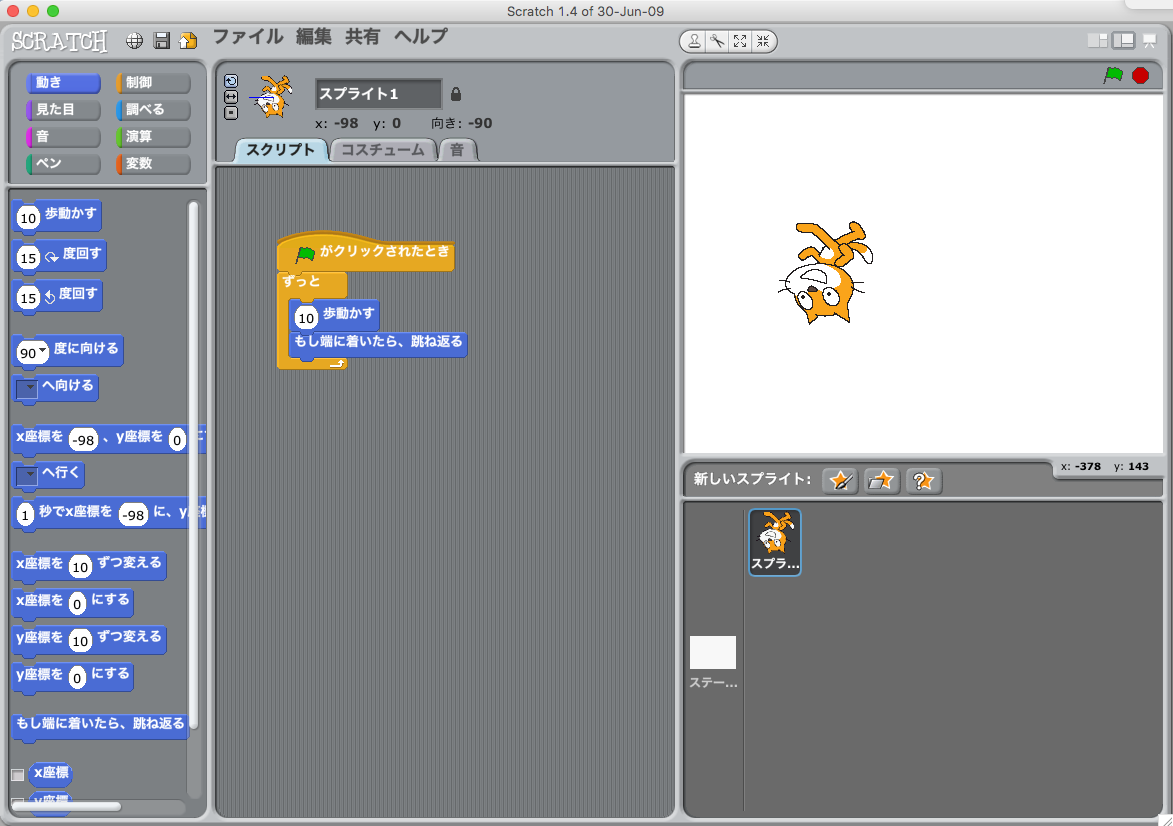Screen dimensions: 1173x826
Task: Open the ファイル menu
Action: [x=246, y=37]
